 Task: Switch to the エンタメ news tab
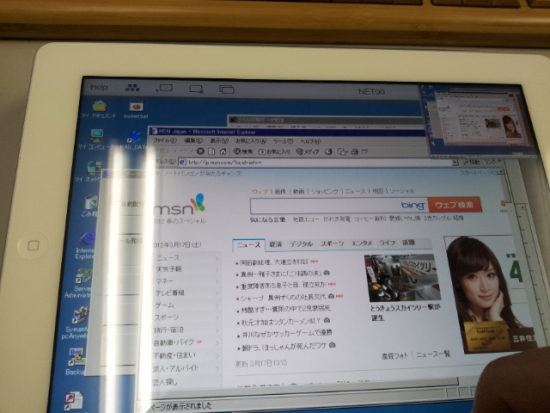click(x=362, y=243)
